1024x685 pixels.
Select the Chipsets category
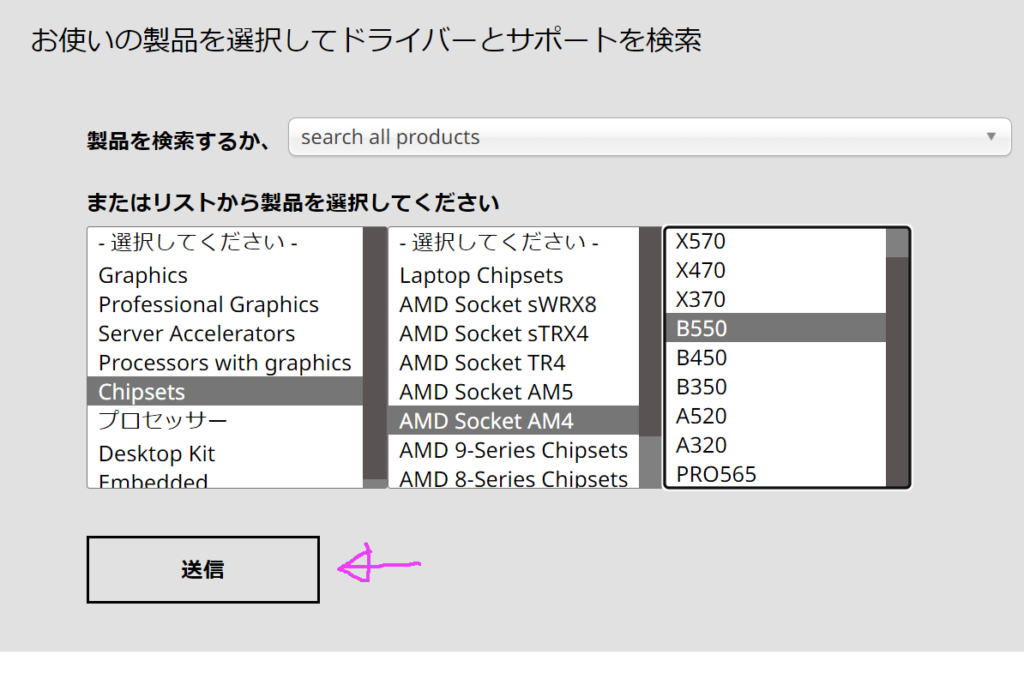pyautogui.click(x=225, y=392)
